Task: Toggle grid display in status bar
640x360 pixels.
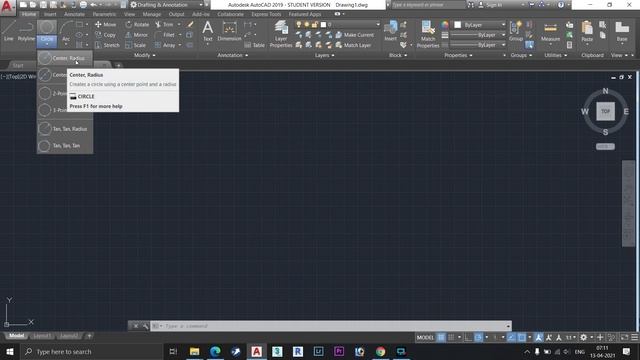Action: pyautogui.click(x=441, y=337)
